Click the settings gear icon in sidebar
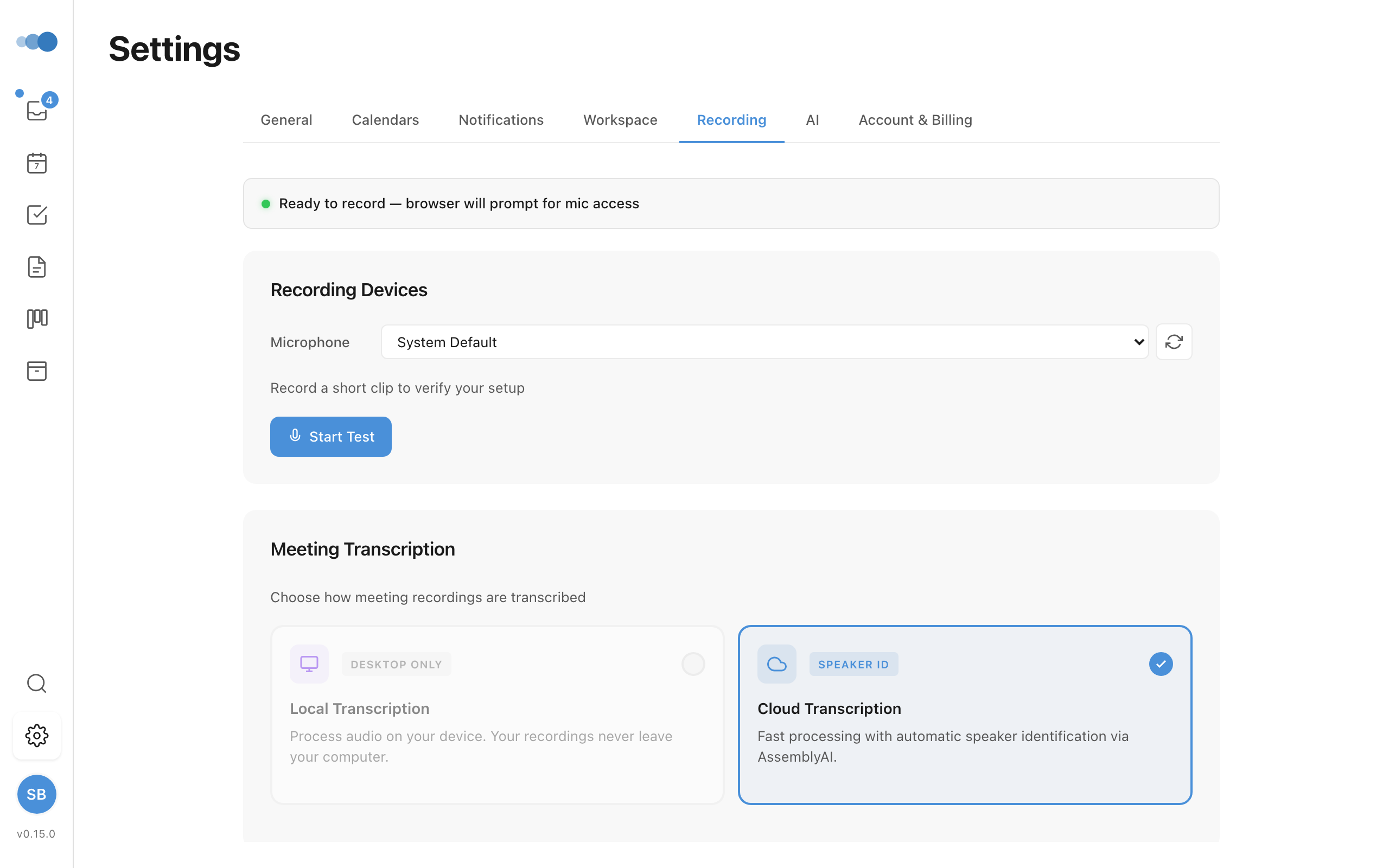Image resolution: width=1389 pixels, height=868 pixels. pyautogui.click(x=37, y=736)
